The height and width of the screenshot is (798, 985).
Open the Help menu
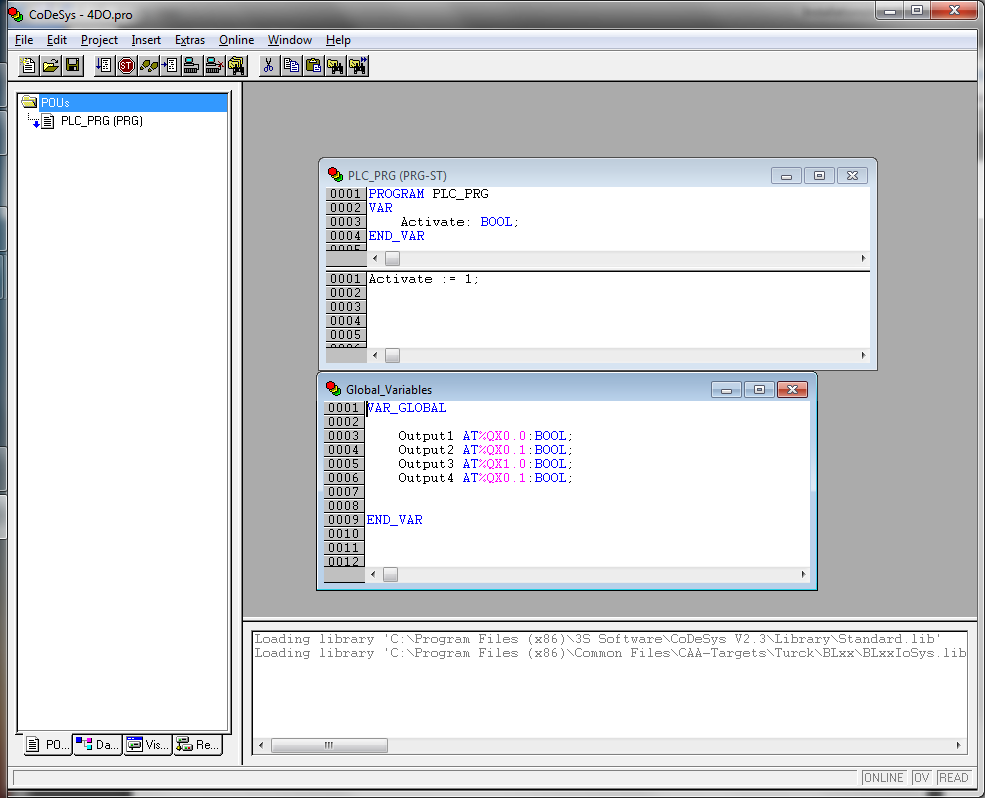pos(338,40)
